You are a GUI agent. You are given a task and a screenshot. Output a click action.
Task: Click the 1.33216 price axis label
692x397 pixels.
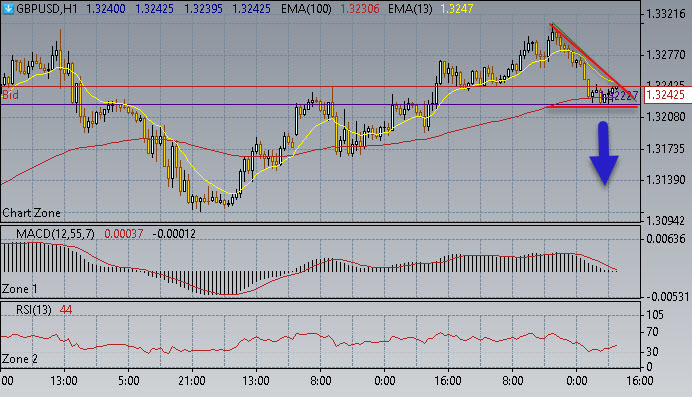pyautogui.click(x=666, y=14)
